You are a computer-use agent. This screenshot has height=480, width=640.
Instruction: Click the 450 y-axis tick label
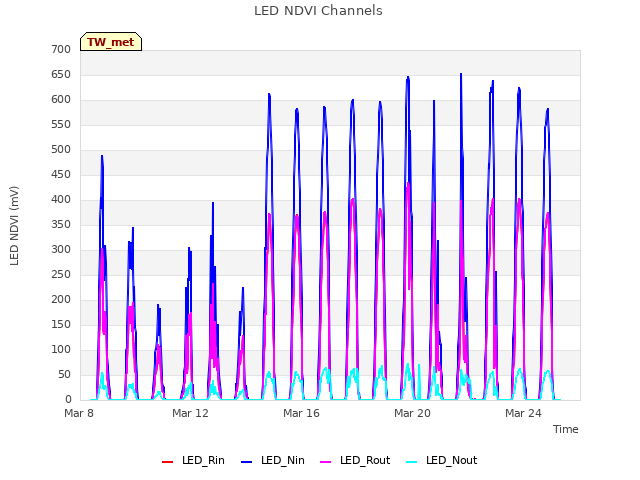click(61, 175)
